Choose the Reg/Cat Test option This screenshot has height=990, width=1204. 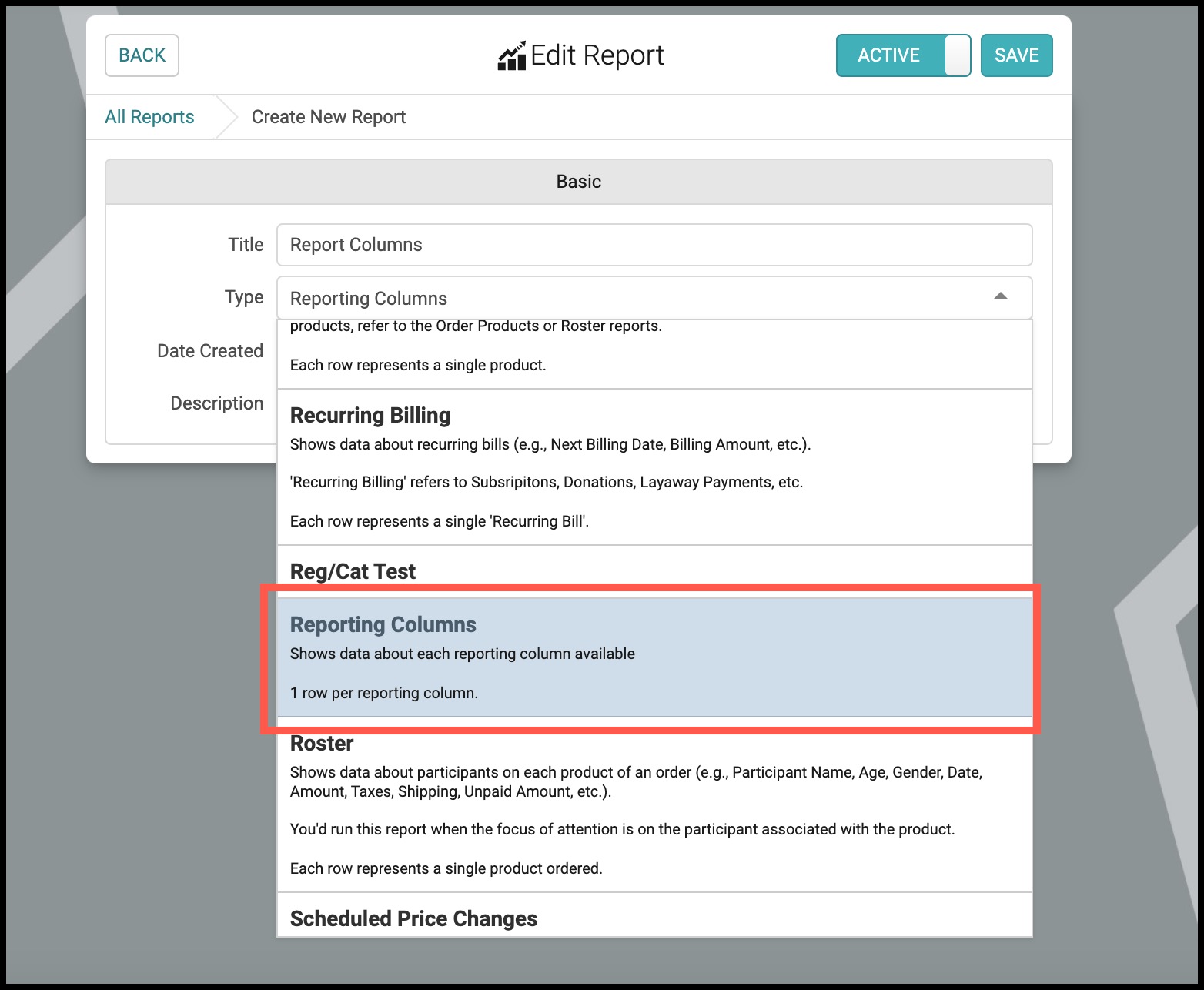[x=654, y=571]
